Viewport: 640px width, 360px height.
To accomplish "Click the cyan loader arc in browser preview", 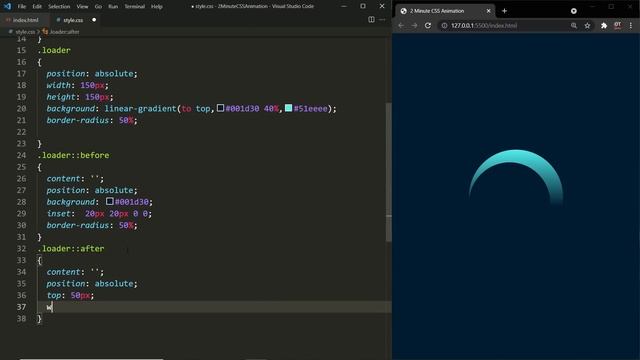I will [x=516, y=156].
